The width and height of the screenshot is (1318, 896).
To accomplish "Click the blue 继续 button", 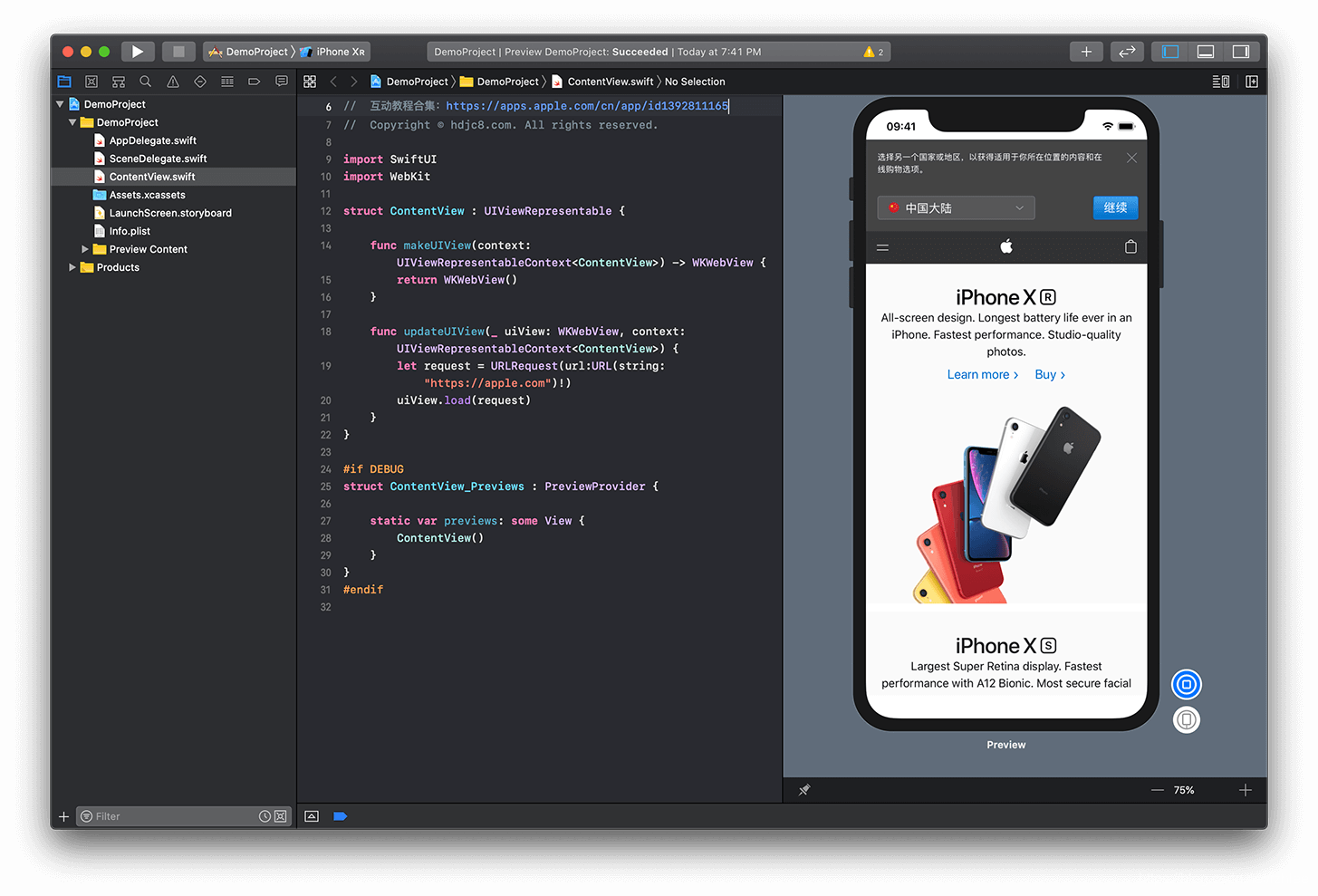I will click(1115, 207).
